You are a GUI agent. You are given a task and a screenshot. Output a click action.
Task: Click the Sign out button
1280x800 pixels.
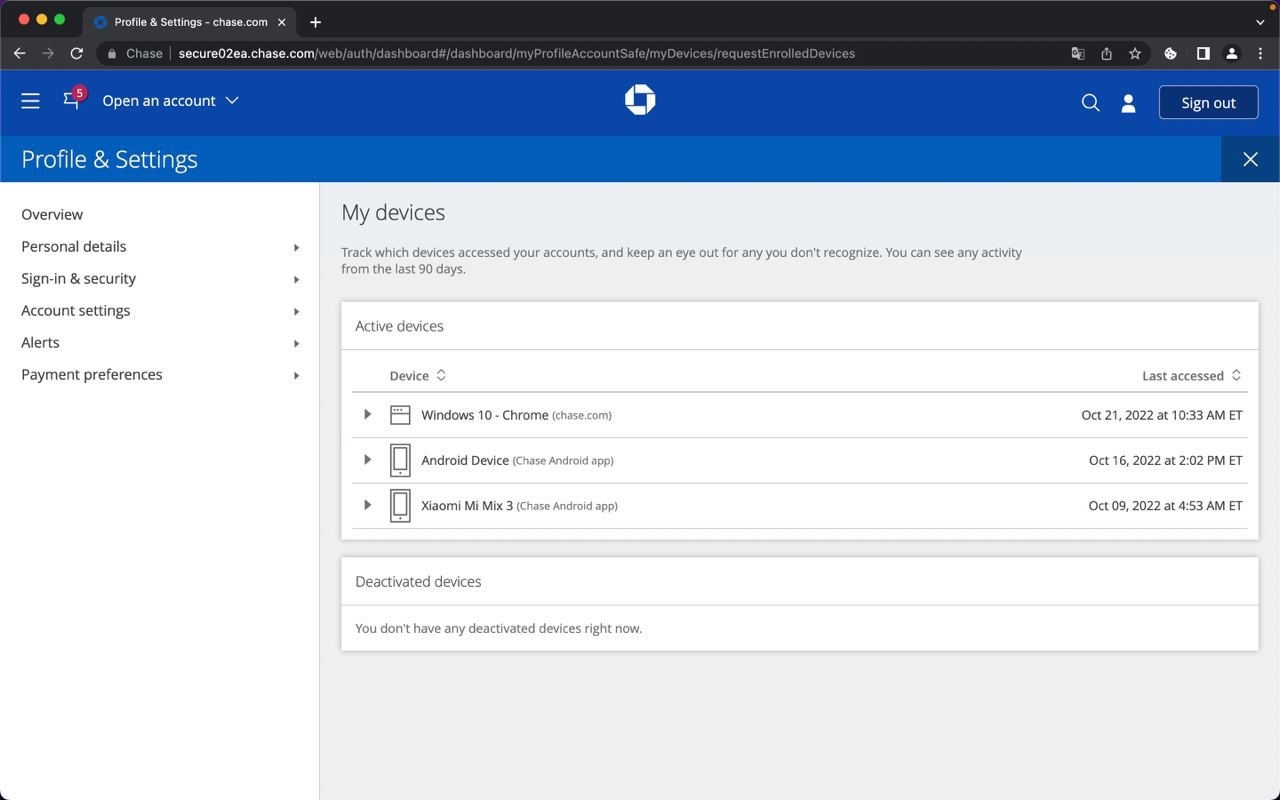click(1208, 103)
